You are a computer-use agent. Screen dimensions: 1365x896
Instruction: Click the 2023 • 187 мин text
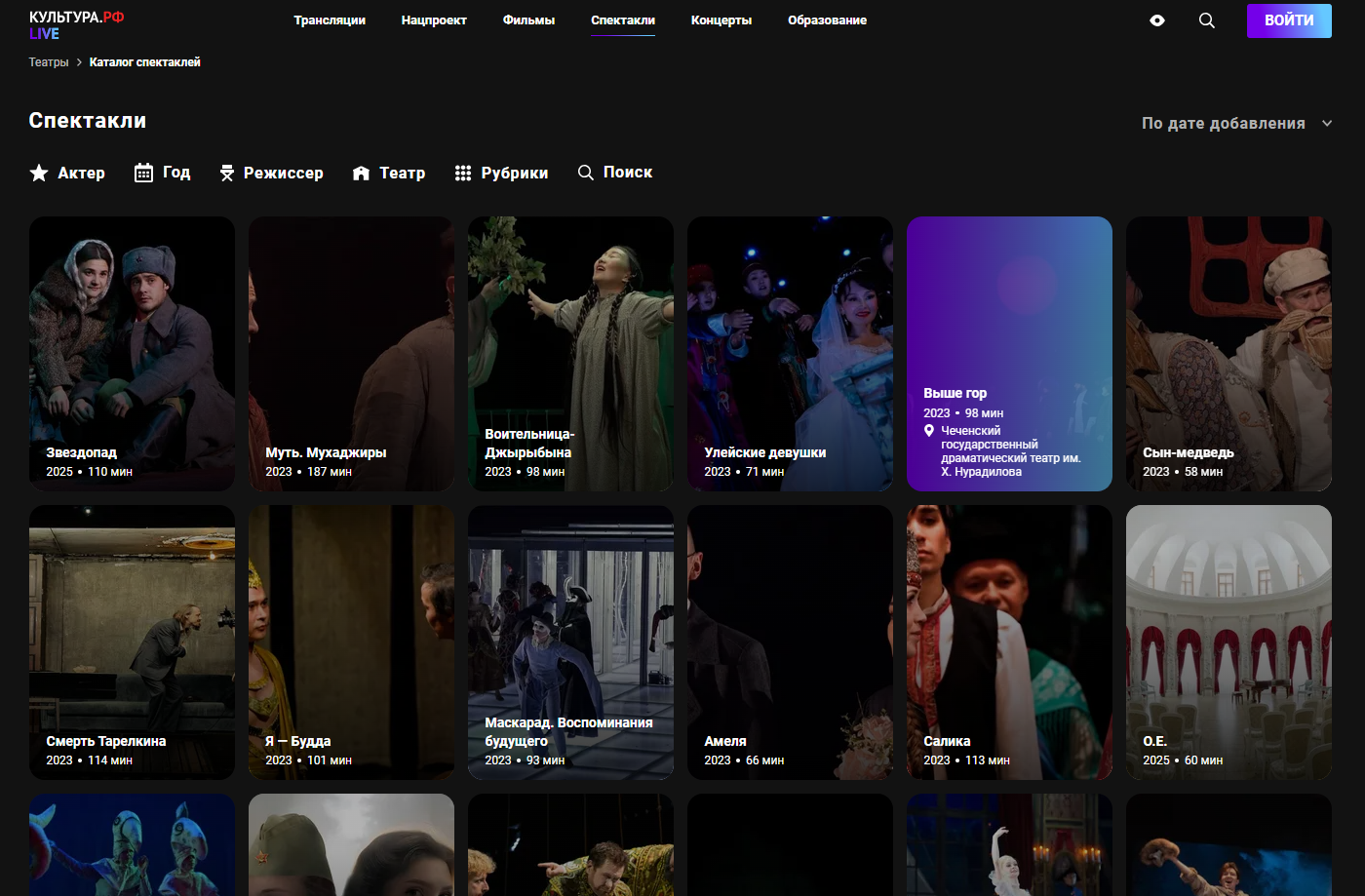coord(308,472)
